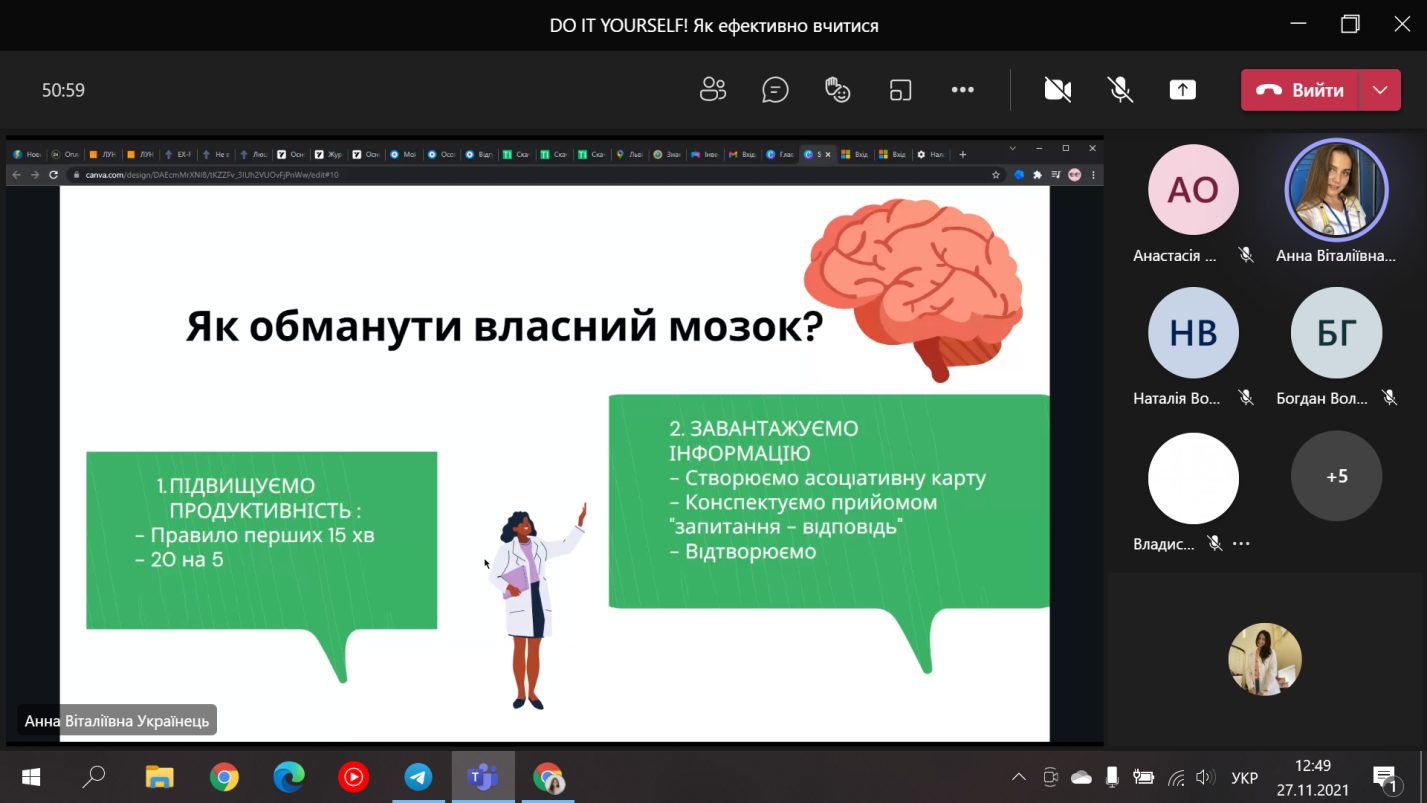Open the Windows Start menu
The width and height of the screenshot is (1427, 803).
(30, 777)
